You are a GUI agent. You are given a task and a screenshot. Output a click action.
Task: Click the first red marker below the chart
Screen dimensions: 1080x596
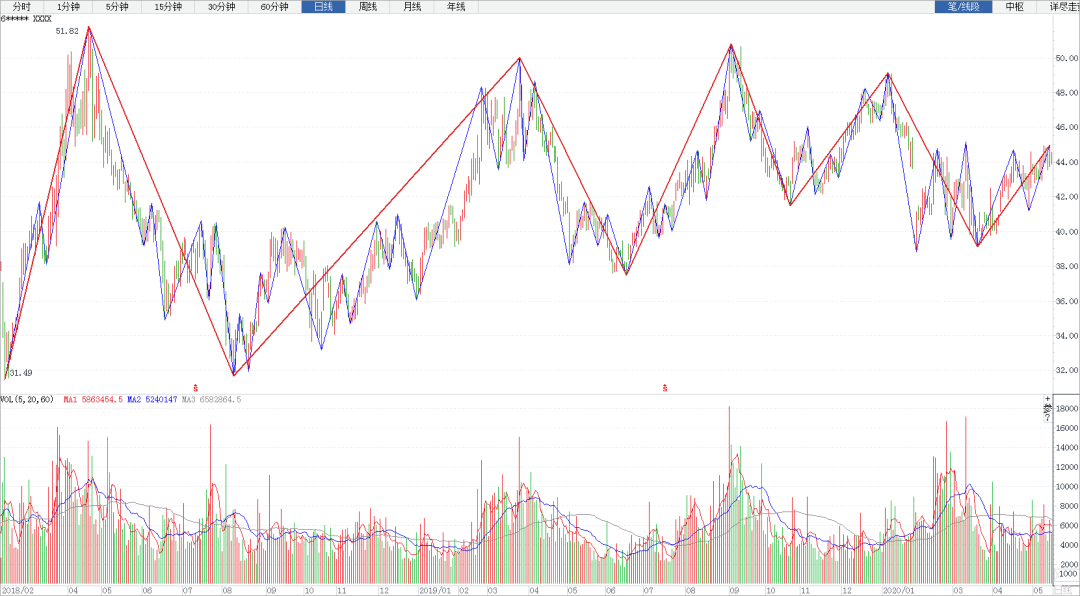coord(196,387)
